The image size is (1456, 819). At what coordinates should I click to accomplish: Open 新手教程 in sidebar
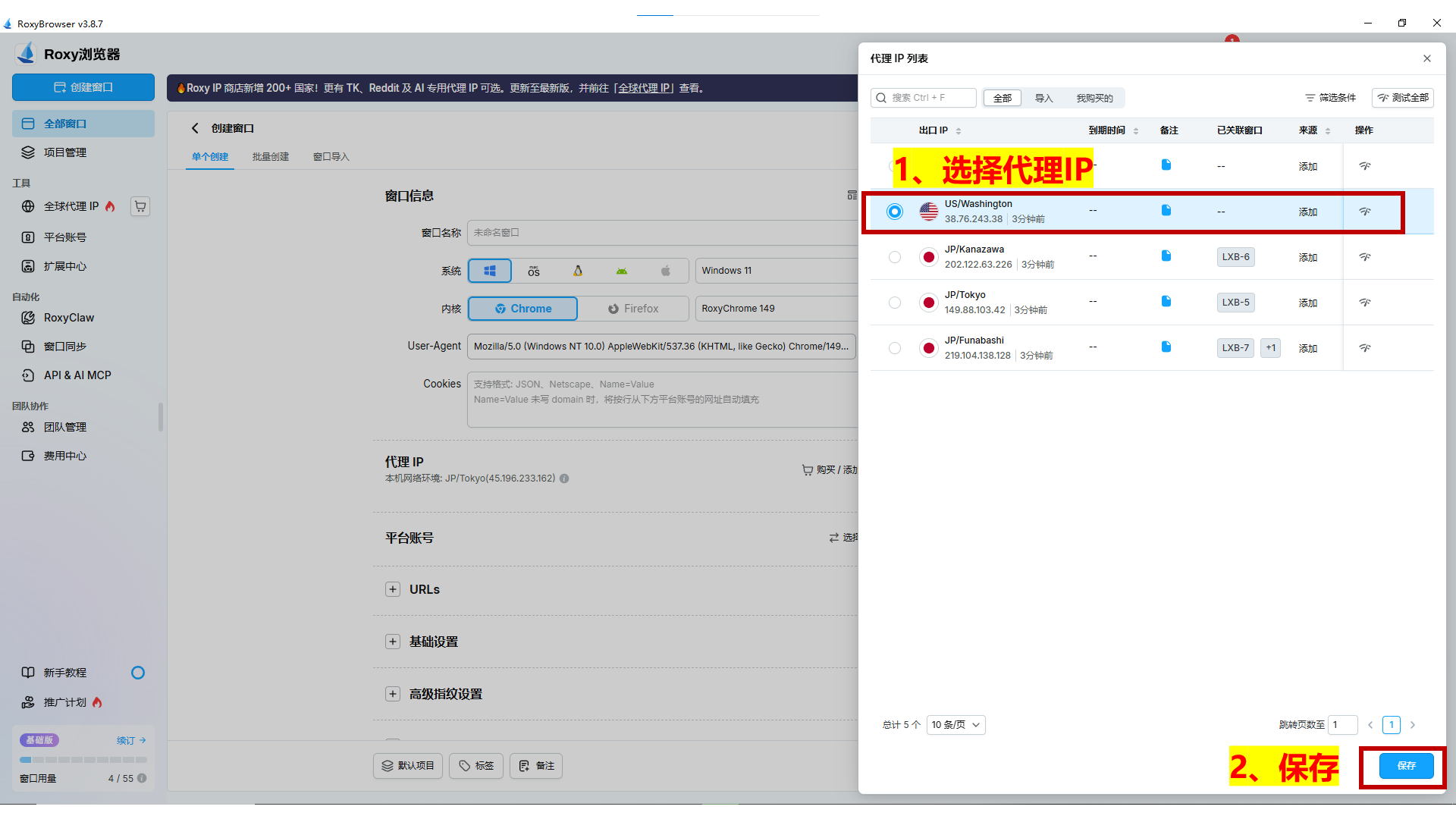coord(83,673)
